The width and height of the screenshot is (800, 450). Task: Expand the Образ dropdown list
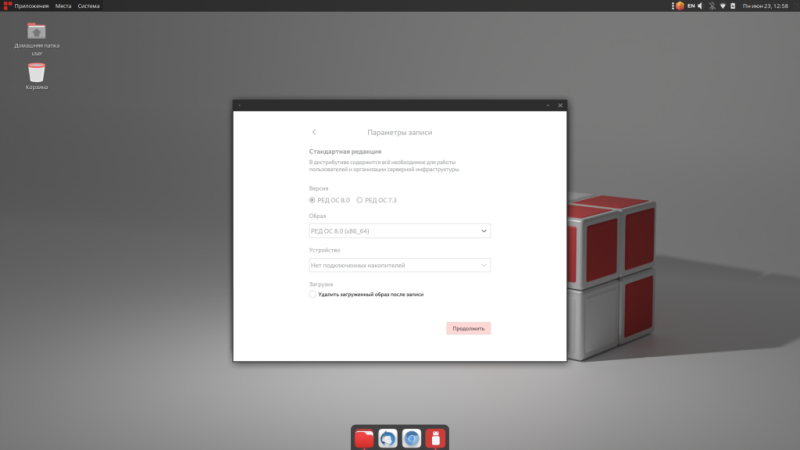399,231
